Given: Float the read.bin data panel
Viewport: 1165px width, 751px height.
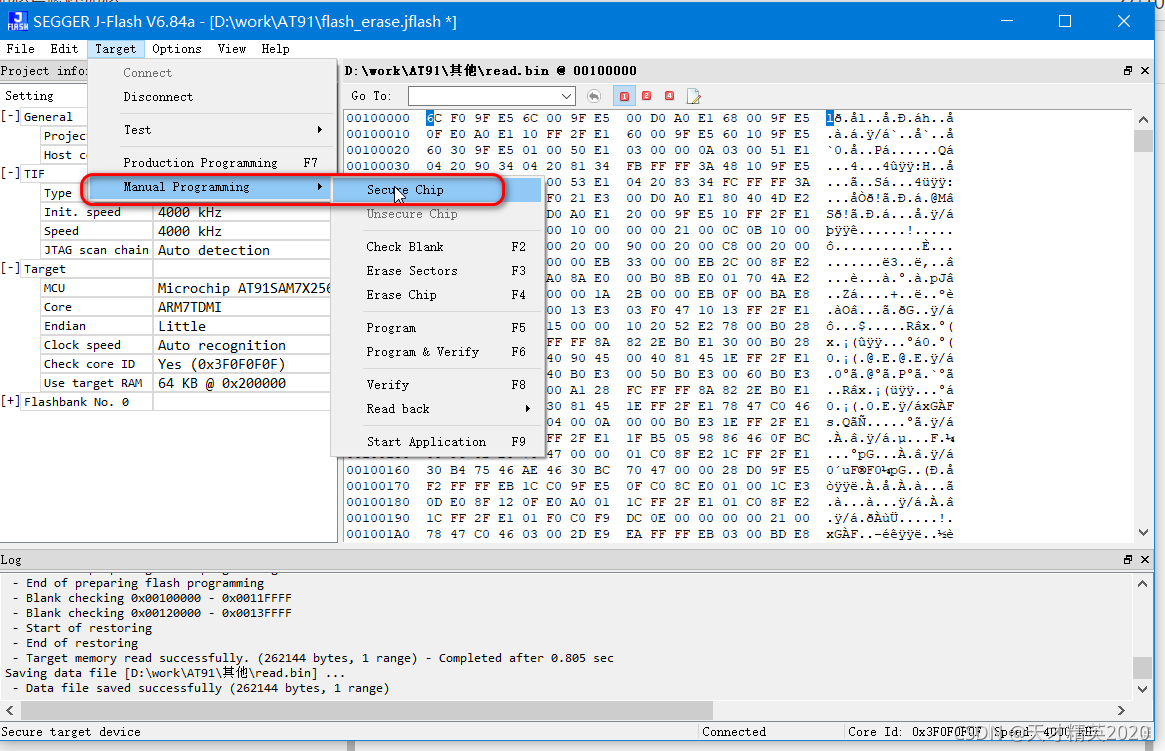Looking at the screenshot, I should tap(1128, 71).
